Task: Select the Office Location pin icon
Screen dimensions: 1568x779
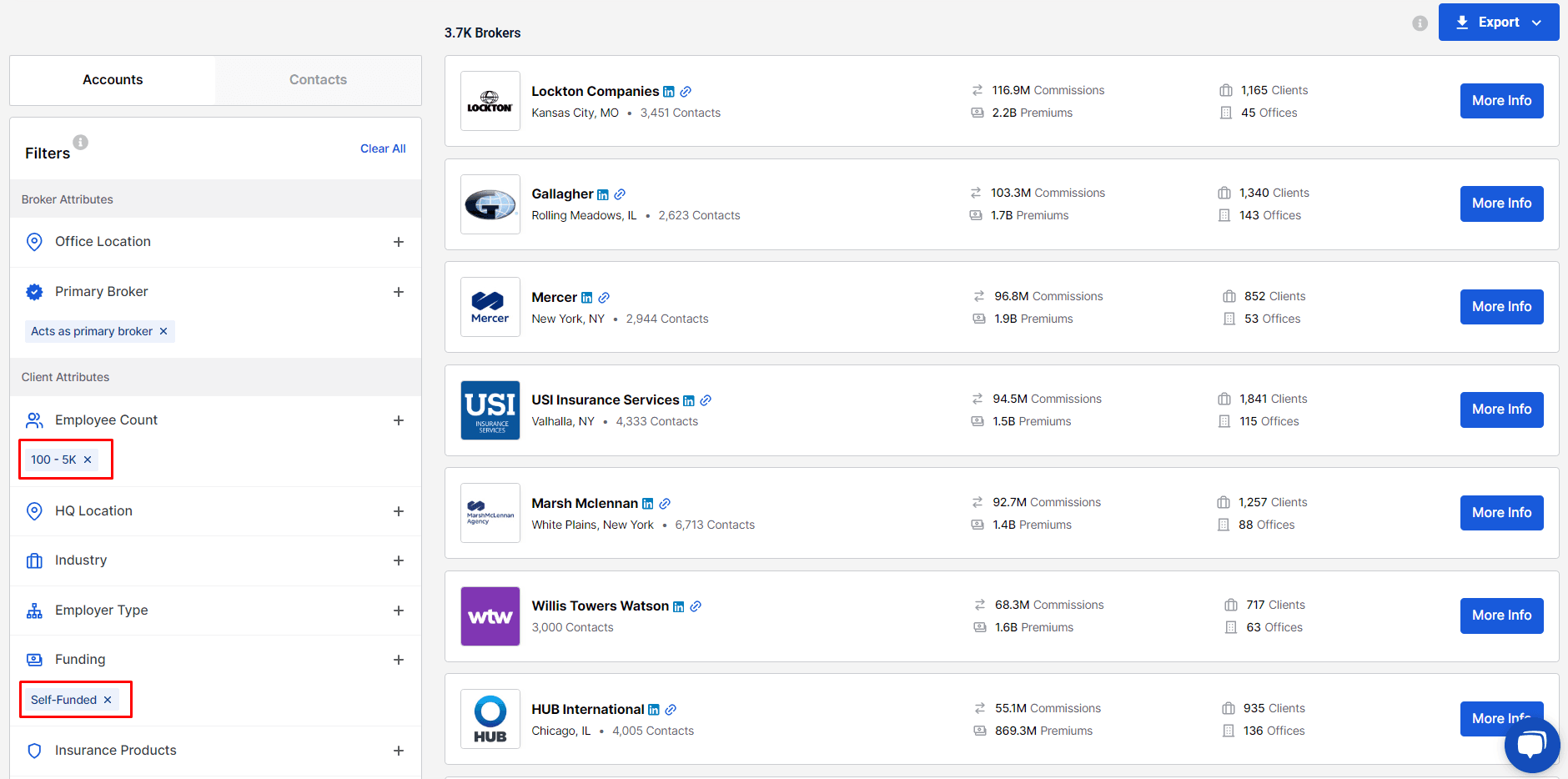Action: pos(34,241)
